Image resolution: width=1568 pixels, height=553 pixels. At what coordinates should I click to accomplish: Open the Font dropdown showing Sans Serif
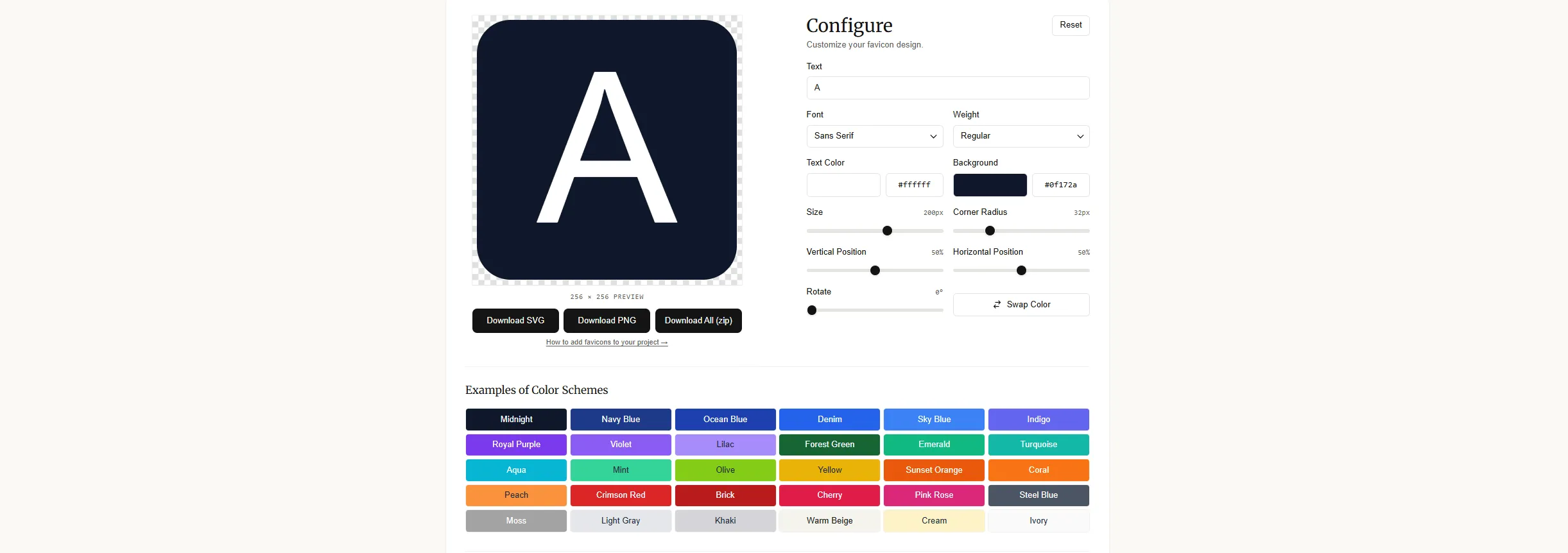click(874, 136)
